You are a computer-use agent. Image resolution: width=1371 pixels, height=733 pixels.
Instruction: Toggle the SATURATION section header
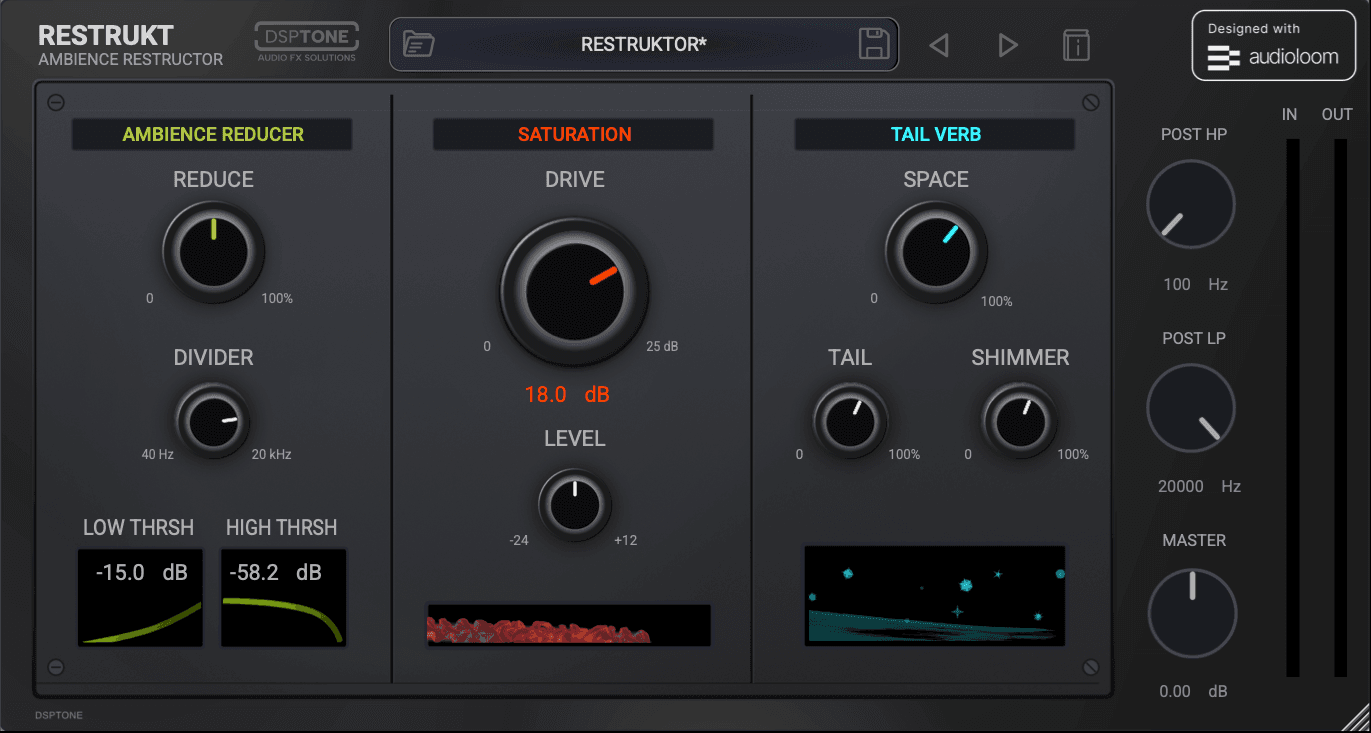[574, 134]
